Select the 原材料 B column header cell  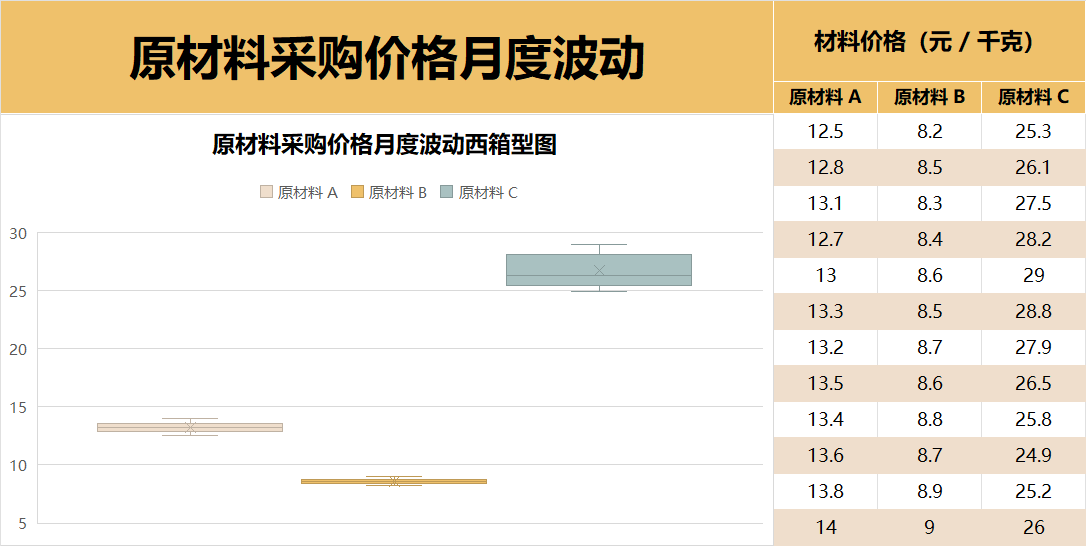pos(929,98)
